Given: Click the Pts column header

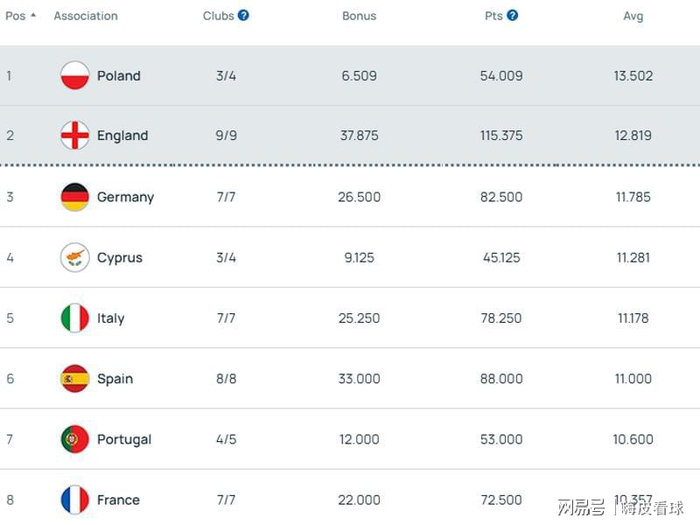Looking at the screenshot, I should coord(492,16).
